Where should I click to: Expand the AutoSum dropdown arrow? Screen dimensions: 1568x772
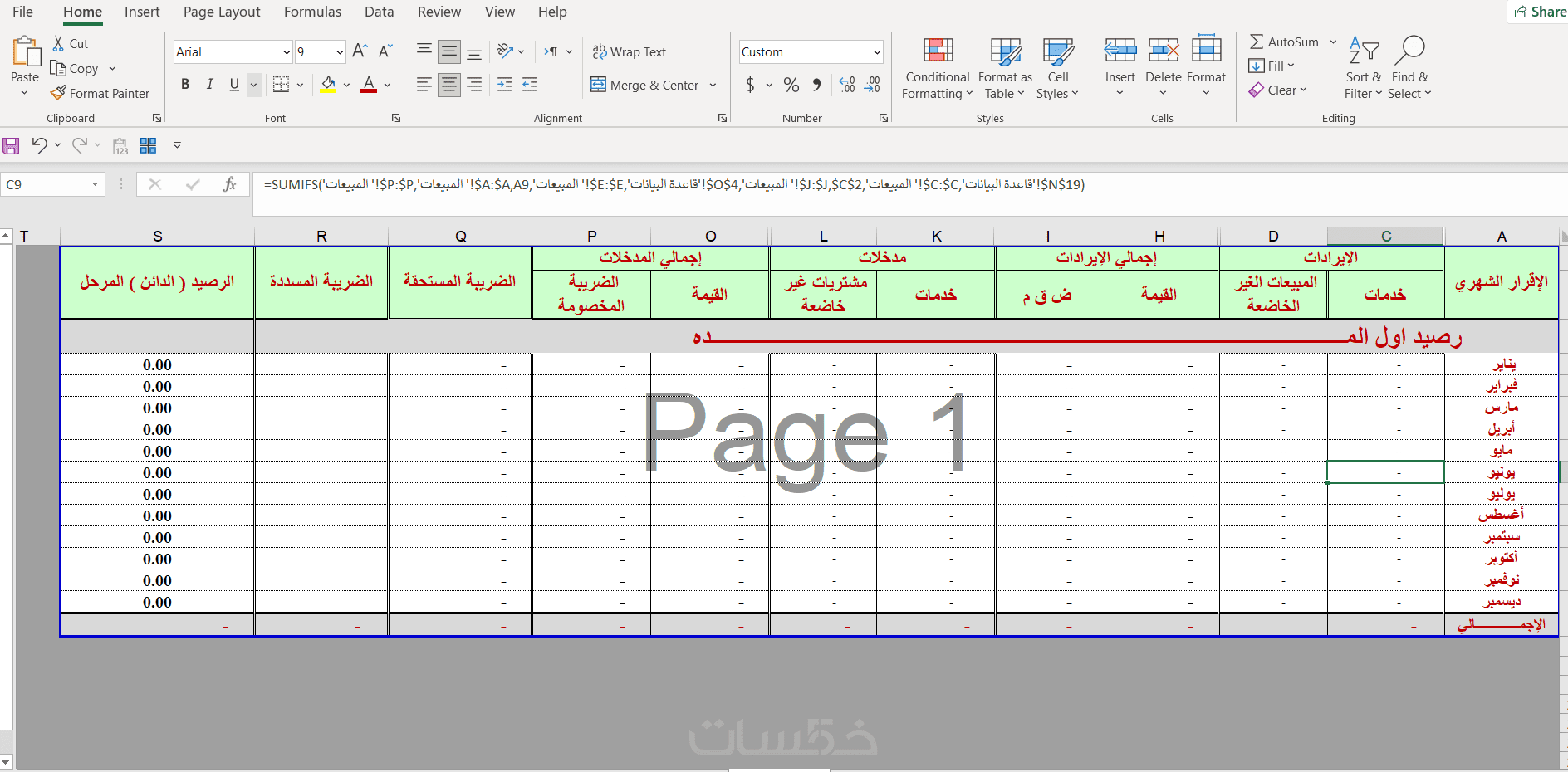(x=1333, y=42)
